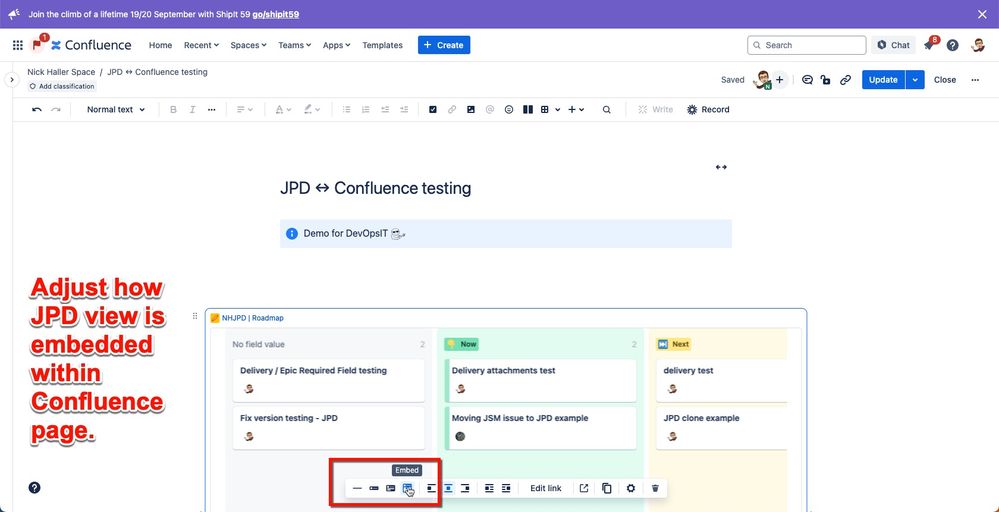Toggle bold formatting
Image resolution: width=999 pixels, height=512 pixels.
pos(173,110)
